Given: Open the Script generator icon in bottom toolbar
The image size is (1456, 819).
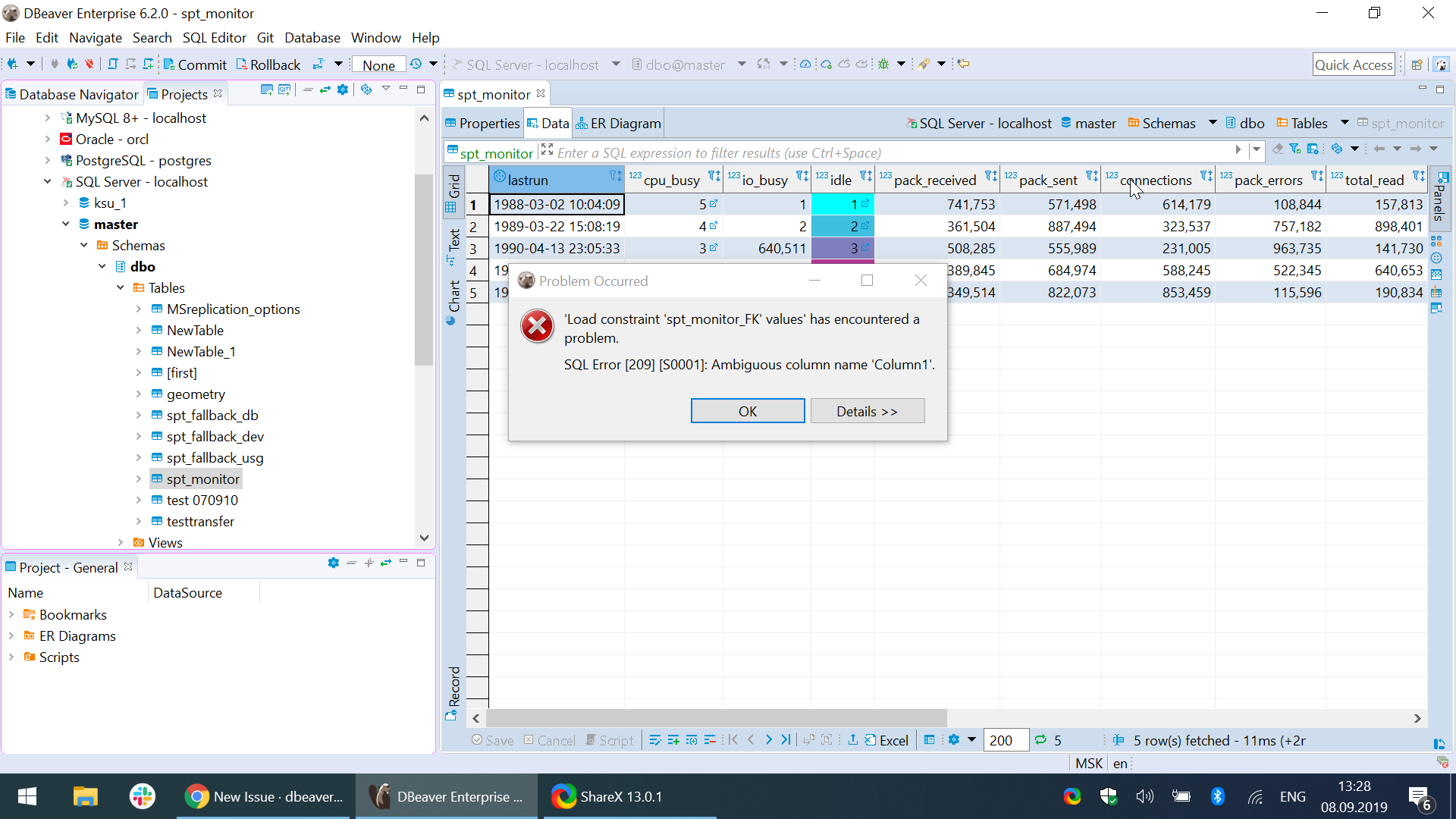Looking at the screenshot, I should pyautogui.click(x=609, y=740).
